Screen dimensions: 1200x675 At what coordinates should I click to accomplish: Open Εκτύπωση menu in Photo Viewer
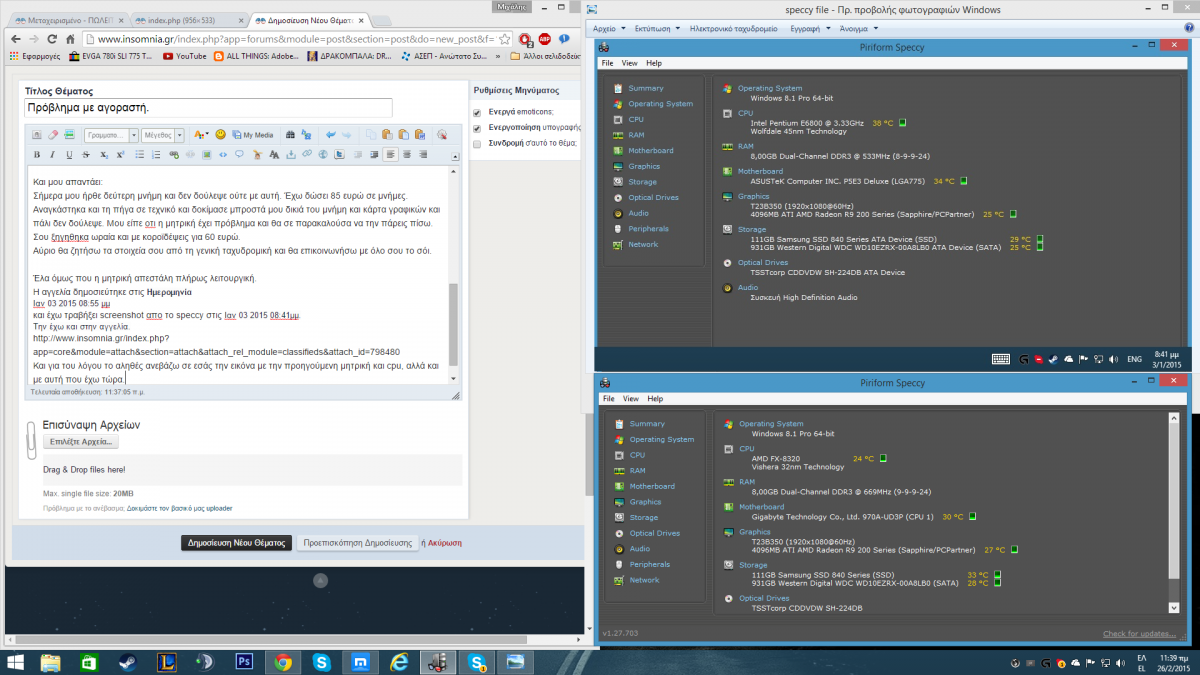click(x=657, y=29)
